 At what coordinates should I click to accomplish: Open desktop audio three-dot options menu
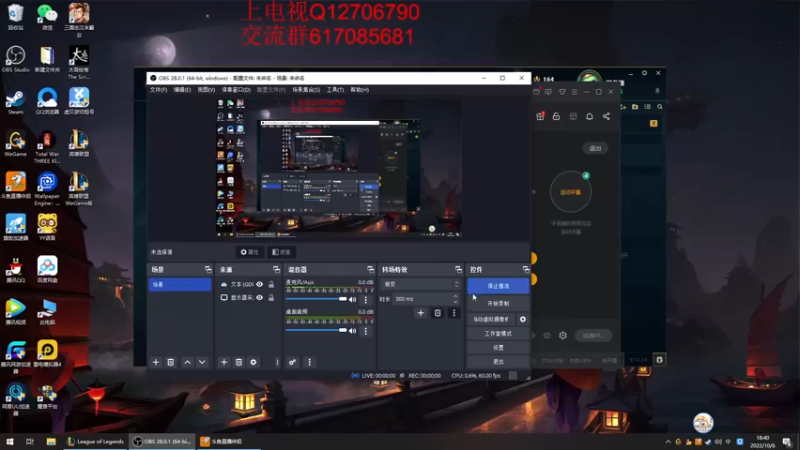click(x=365, y=331)
